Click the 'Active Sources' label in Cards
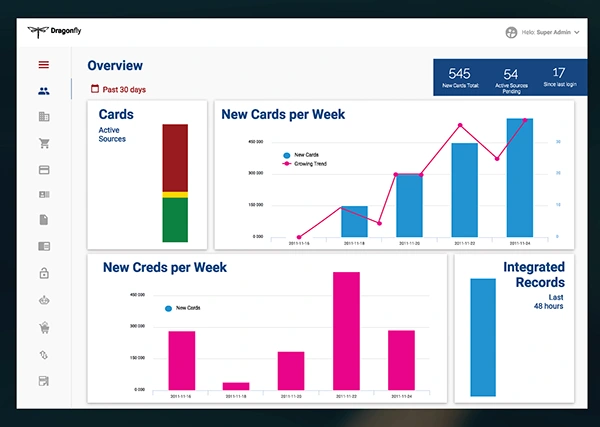The image size is (600, 427). tap(112, 134)
